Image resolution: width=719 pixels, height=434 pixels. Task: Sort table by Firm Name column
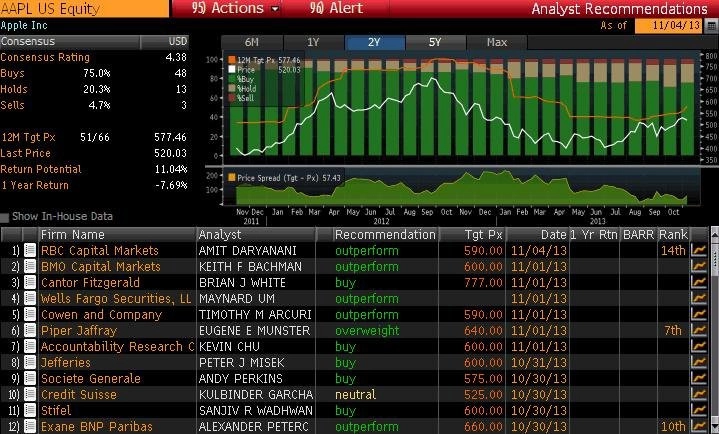point(117,234)
